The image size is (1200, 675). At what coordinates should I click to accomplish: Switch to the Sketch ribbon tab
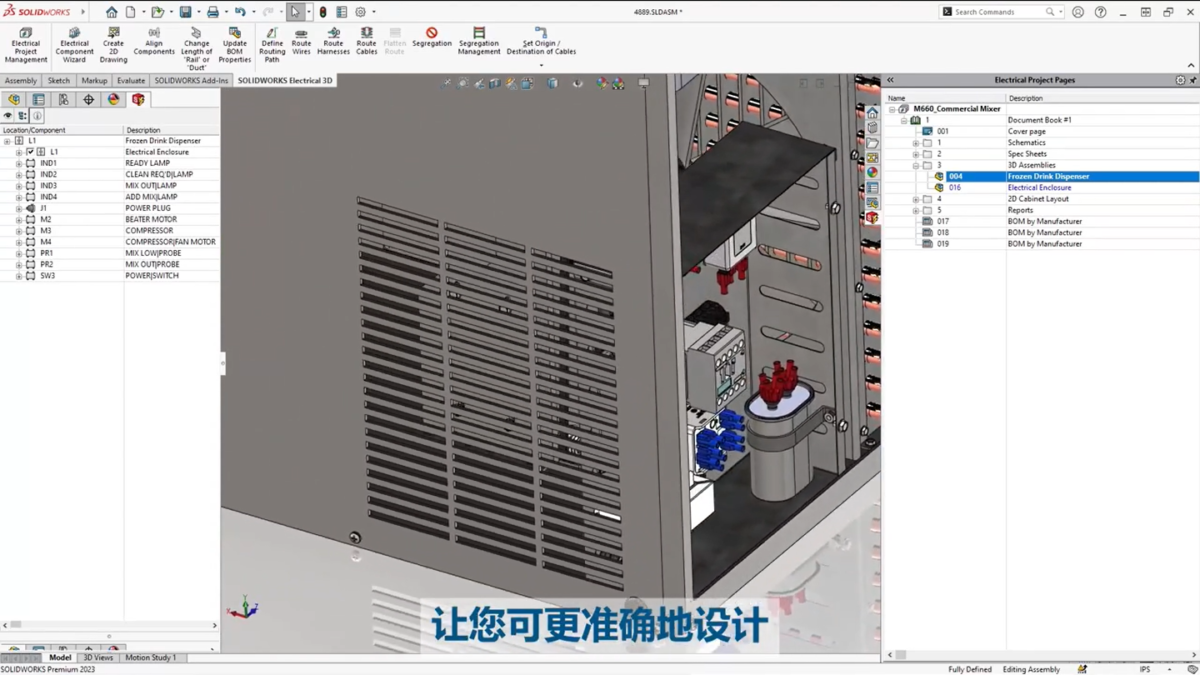point(59,81)
